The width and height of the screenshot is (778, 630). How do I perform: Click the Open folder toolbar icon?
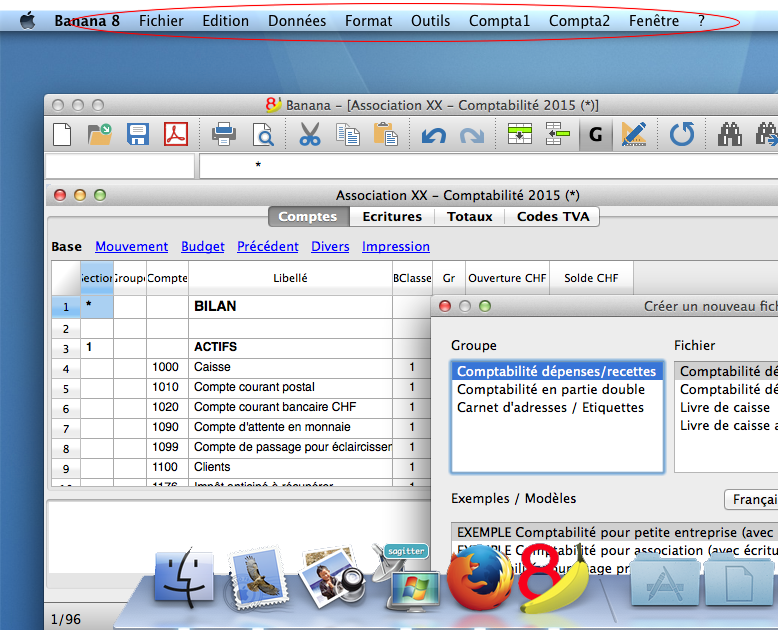[100, 134]
